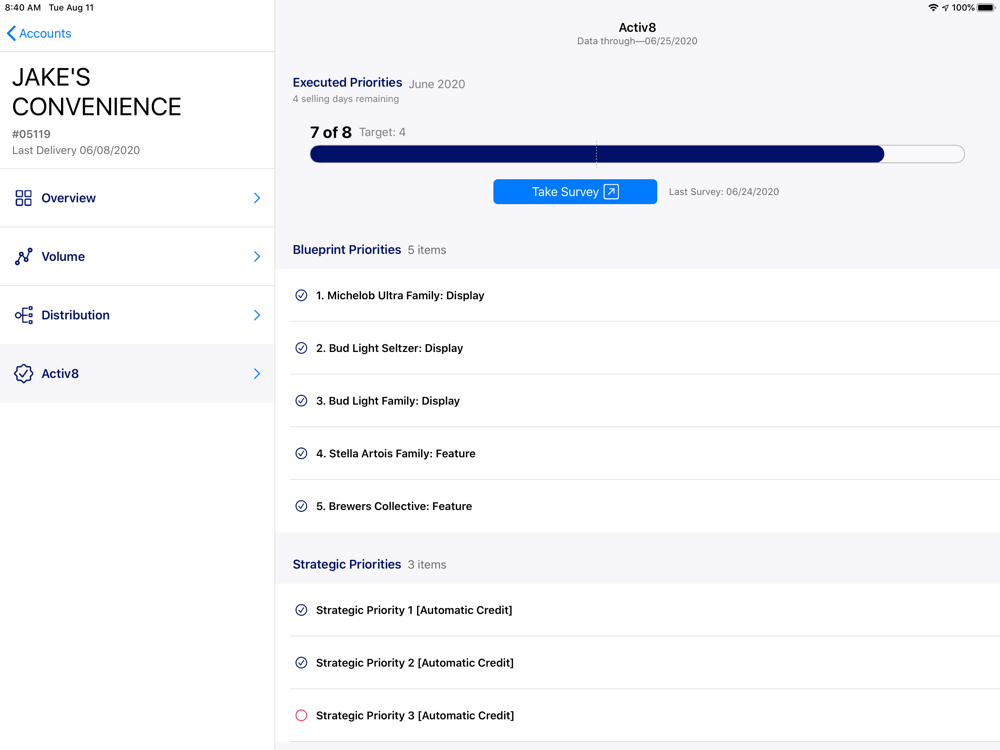Toggle the Stella Artois Family: Feature checkmark
The width and height of the screenshot is (1000, 750).
coord(301,453)
